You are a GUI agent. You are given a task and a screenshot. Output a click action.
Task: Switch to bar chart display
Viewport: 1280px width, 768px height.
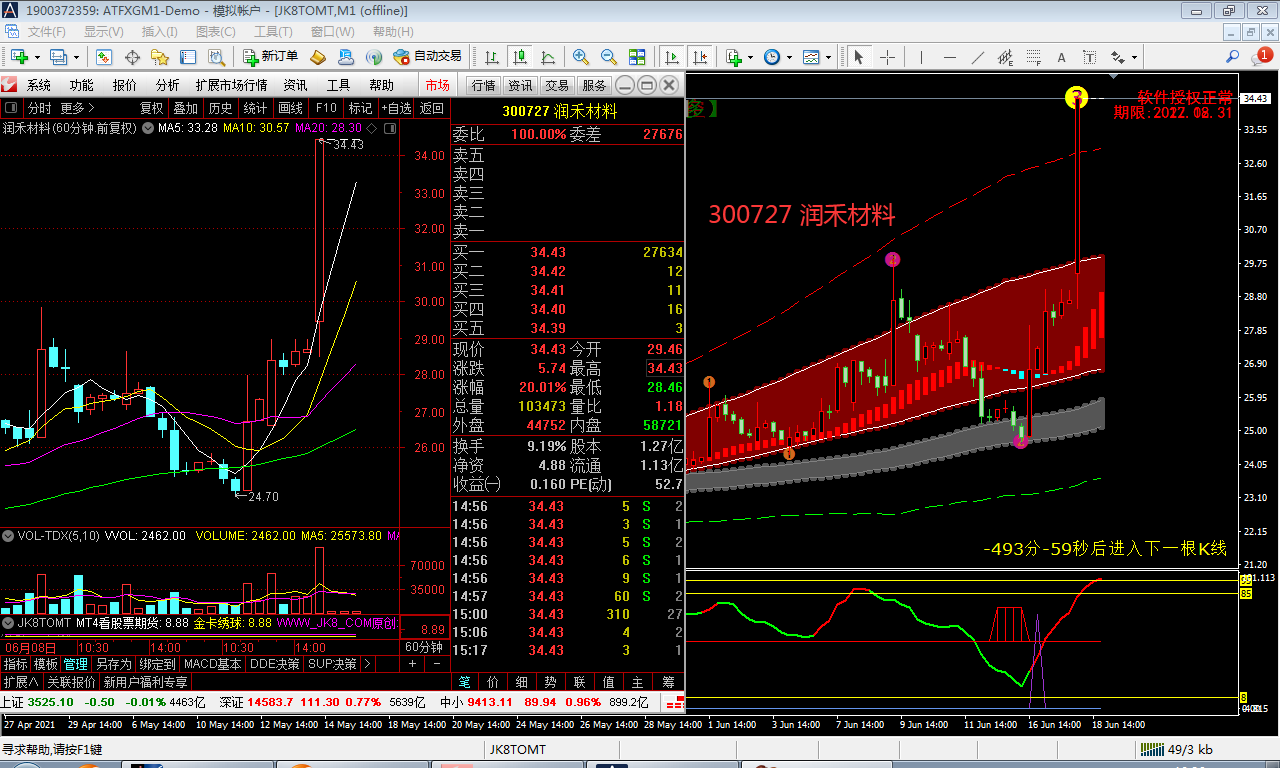pos(492,57)
